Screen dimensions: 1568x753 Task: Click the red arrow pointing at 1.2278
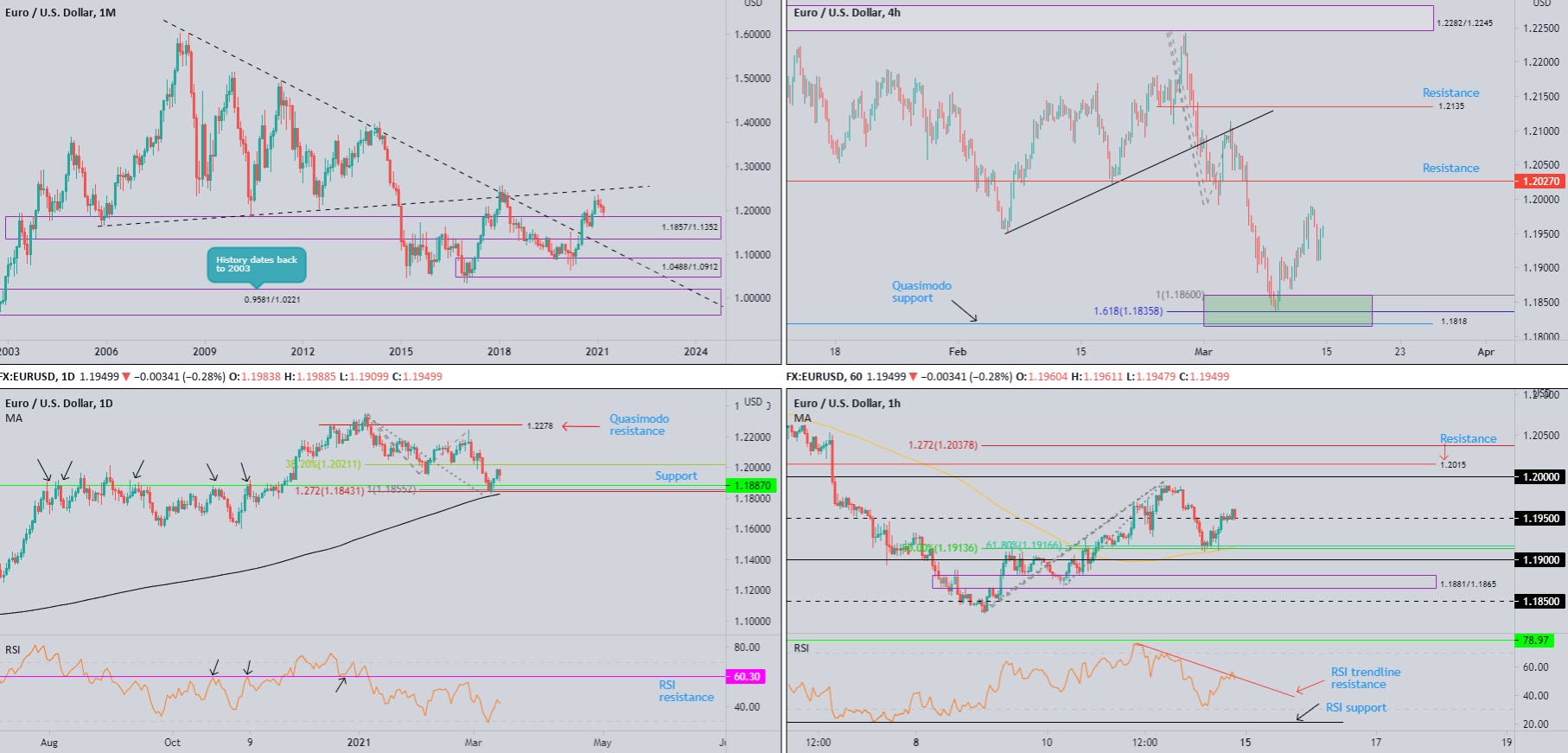point(581,425)
